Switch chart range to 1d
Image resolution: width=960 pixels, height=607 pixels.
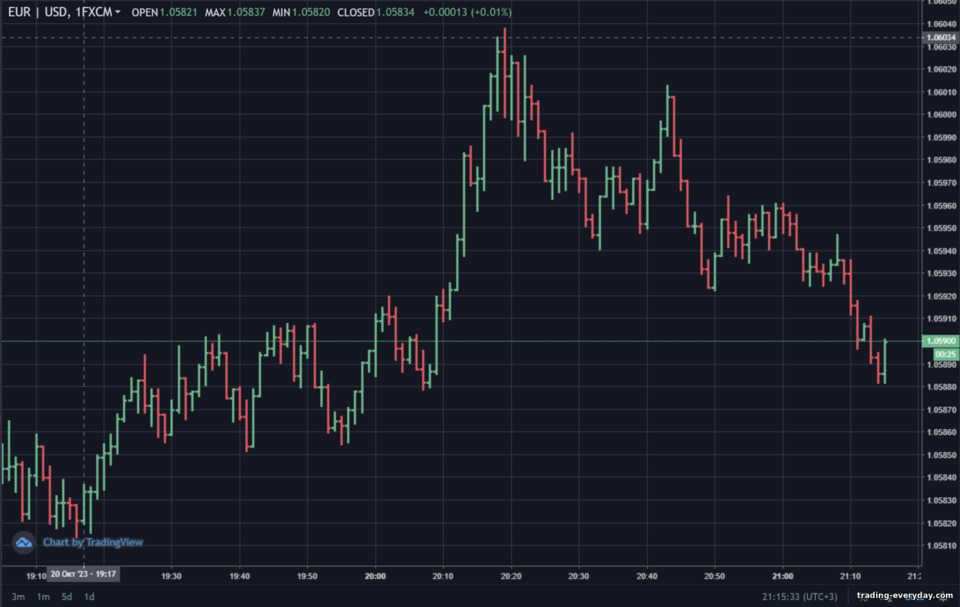click(x=89, y=597)
